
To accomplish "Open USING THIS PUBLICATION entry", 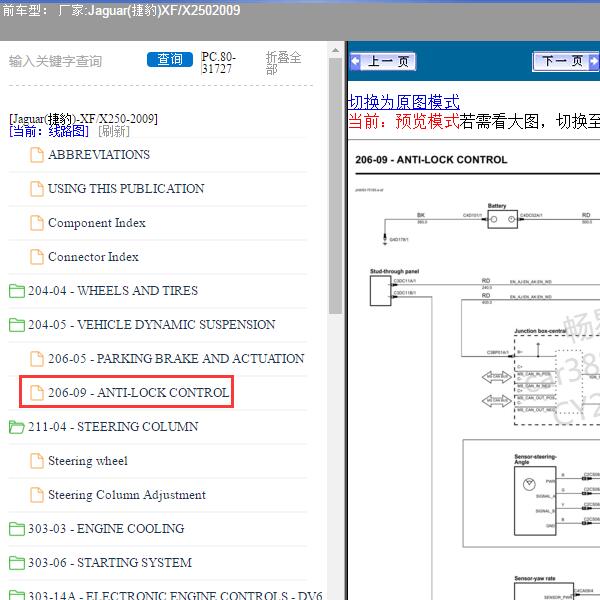I will click(126, 189).
